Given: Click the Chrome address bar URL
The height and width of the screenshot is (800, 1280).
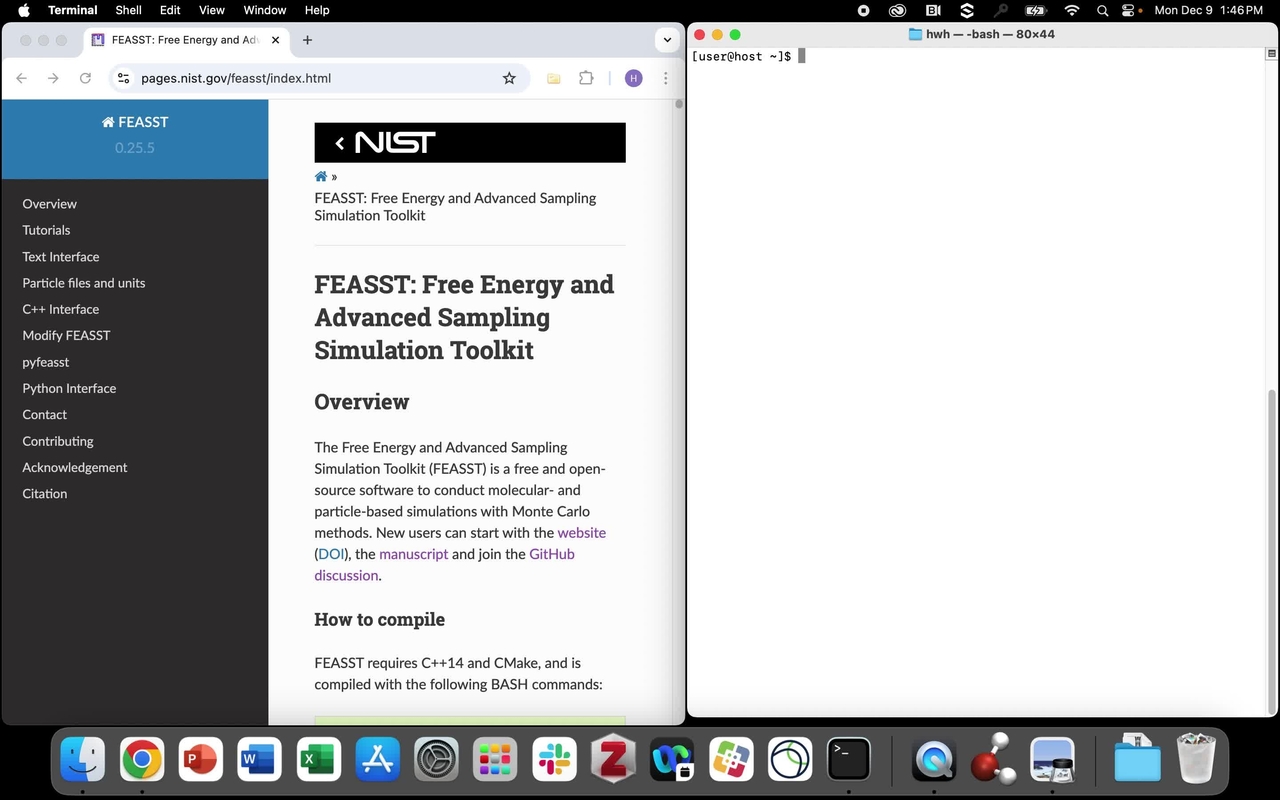Looking at the screenshot, I should coord(236,78).
